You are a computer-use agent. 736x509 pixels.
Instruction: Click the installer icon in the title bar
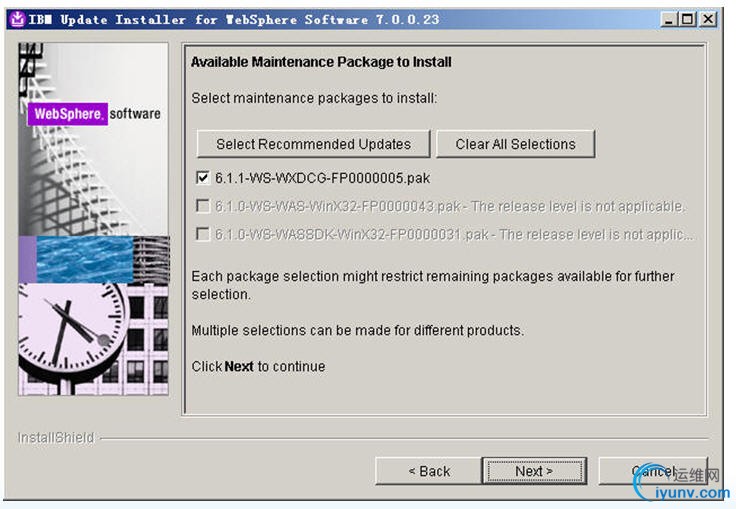click(17, 19)
